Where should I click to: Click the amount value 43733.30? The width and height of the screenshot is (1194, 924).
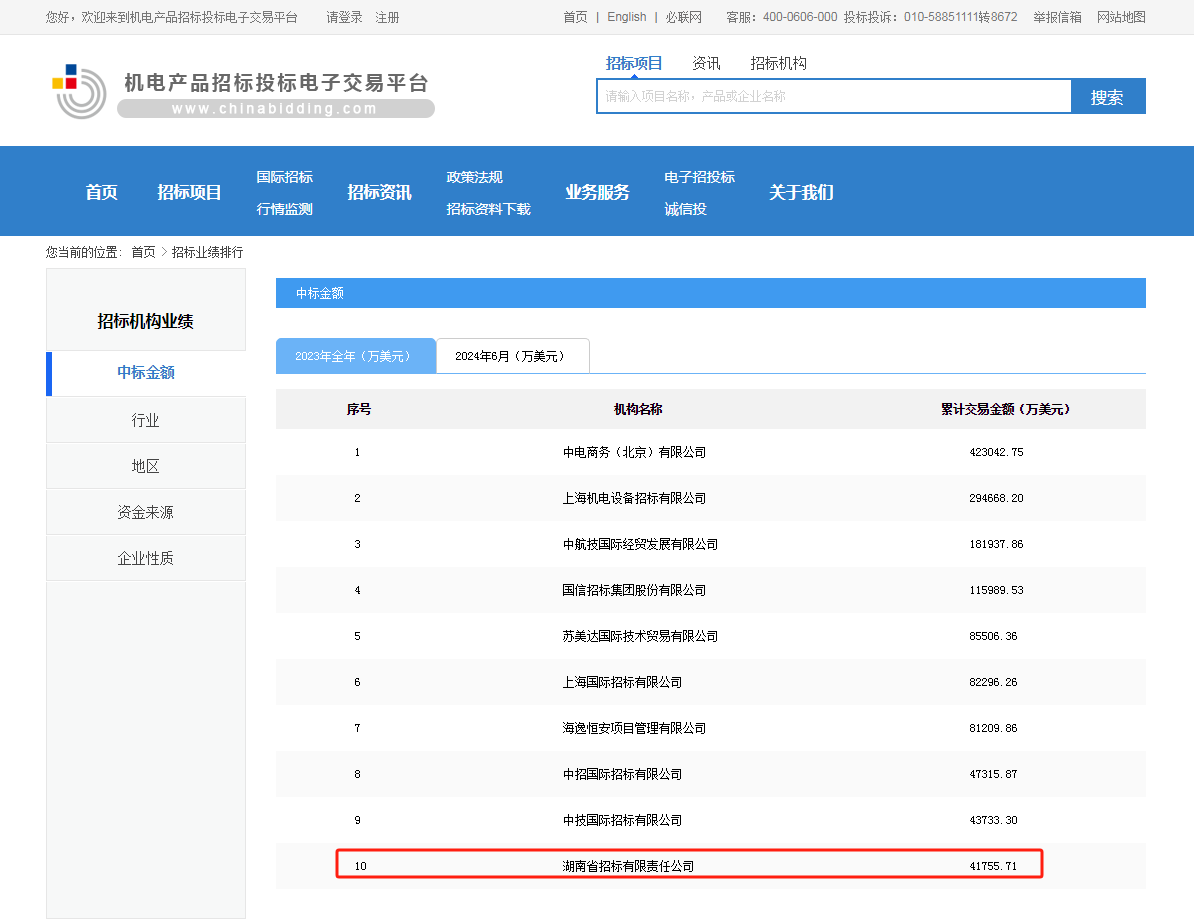(x=993, y=820)
